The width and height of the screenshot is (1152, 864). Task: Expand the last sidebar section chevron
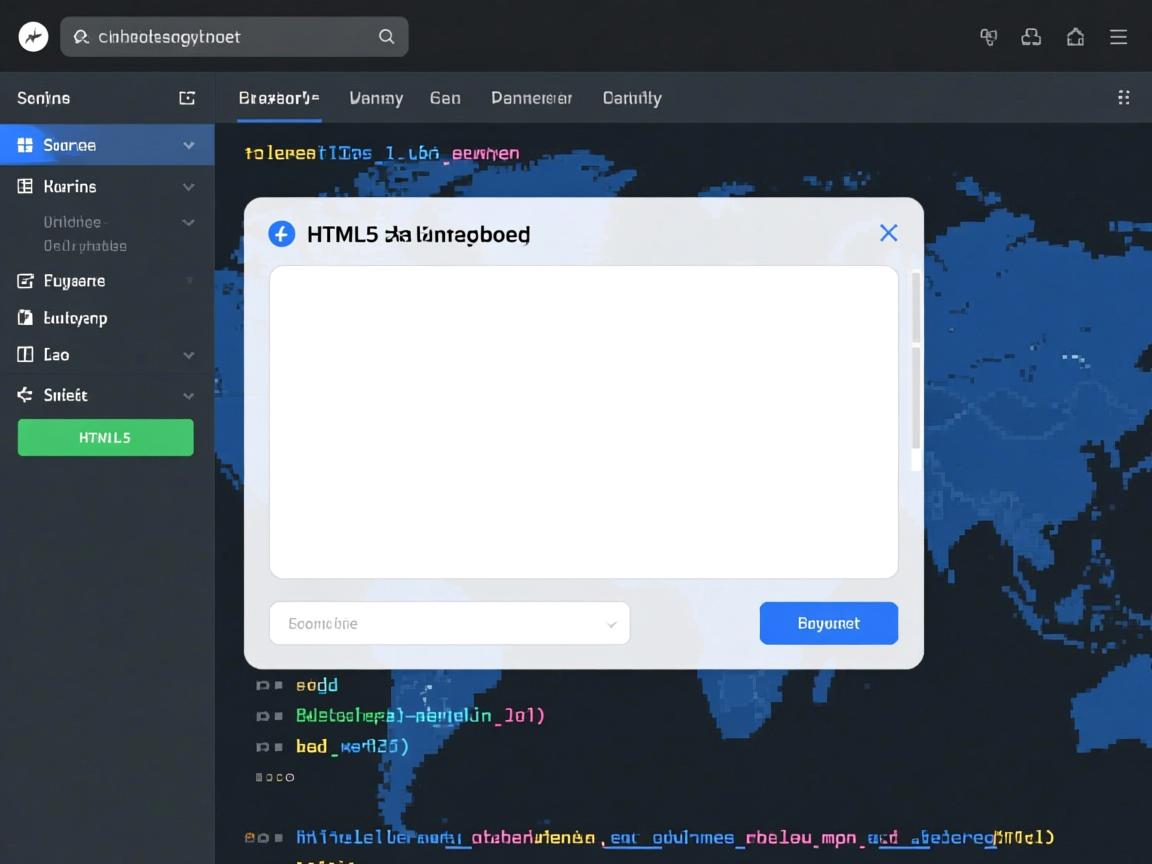pos(188,394)
